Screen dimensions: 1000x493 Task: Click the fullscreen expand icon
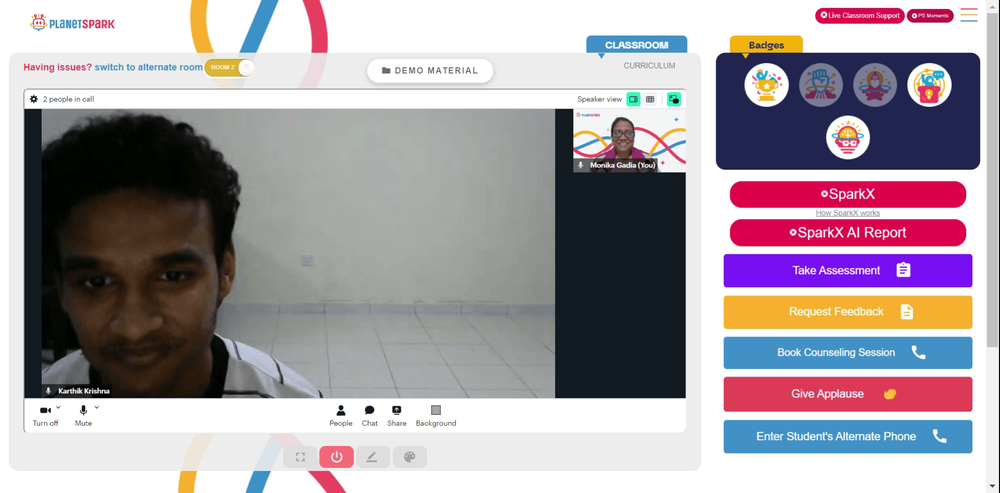pyautogui.click(x=300, y=457)
